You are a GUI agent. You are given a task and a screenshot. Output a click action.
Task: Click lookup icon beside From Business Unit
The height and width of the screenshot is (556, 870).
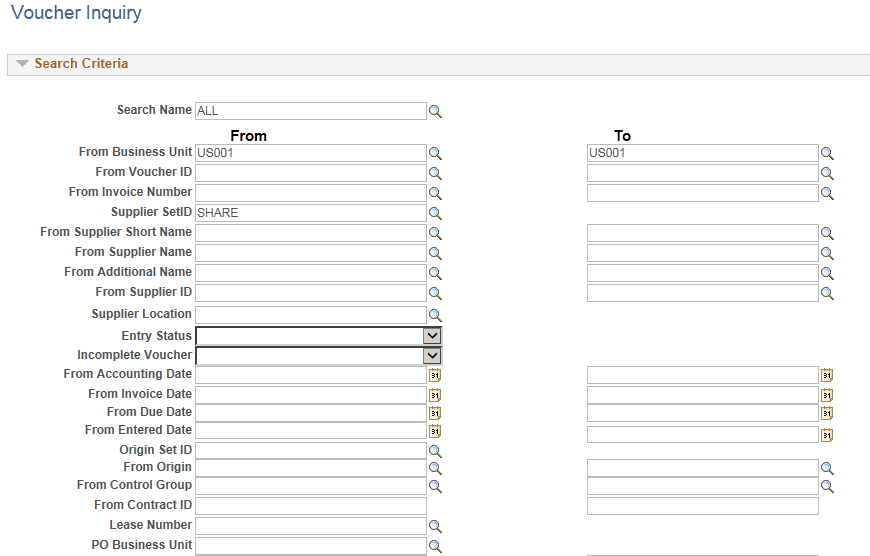click(435, 154)
